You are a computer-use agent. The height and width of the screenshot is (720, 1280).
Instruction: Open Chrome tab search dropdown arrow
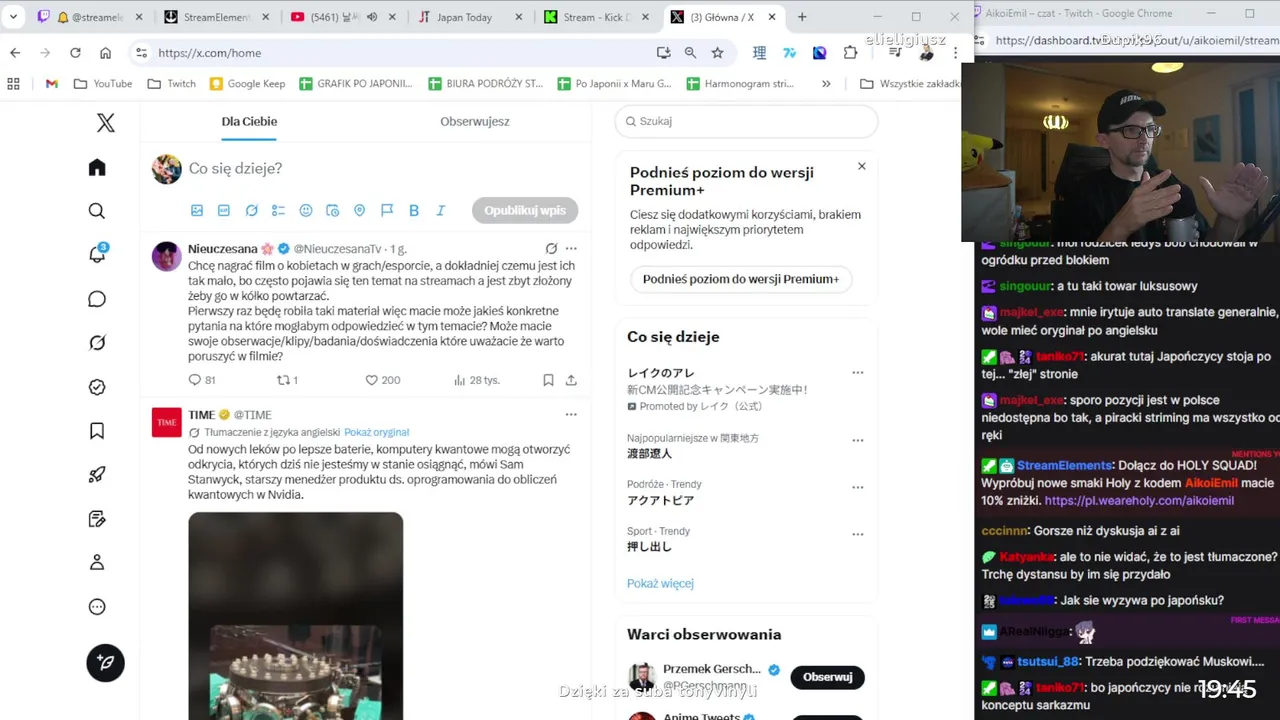14,17
